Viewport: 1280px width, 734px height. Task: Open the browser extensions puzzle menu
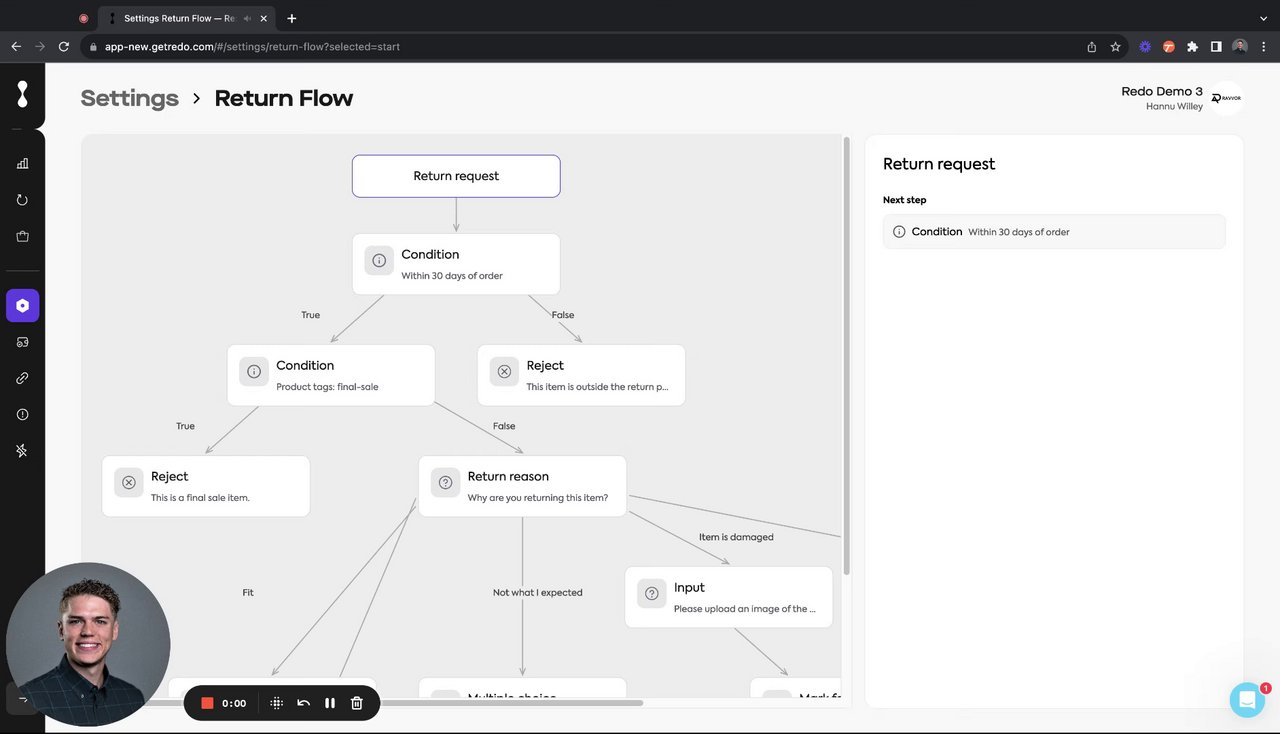pyautogui.click(x=1192, y=46)
